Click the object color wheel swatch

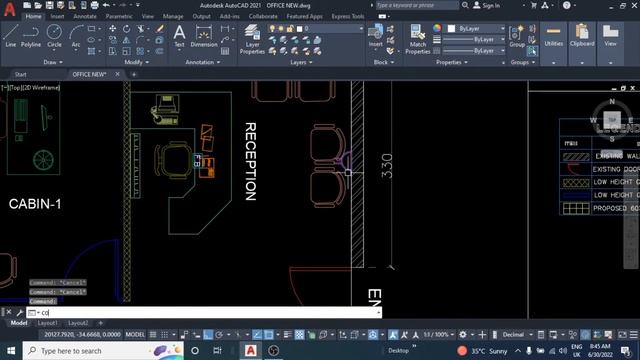click(437, 28)
